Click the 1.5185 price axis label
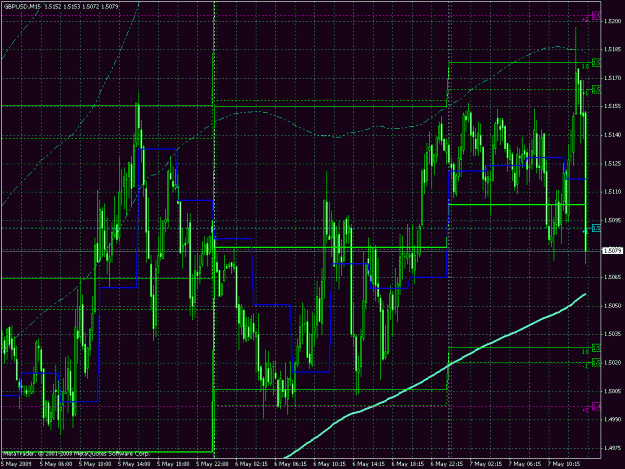The height and width of the screenshot is (469, 625). point(613,49)
